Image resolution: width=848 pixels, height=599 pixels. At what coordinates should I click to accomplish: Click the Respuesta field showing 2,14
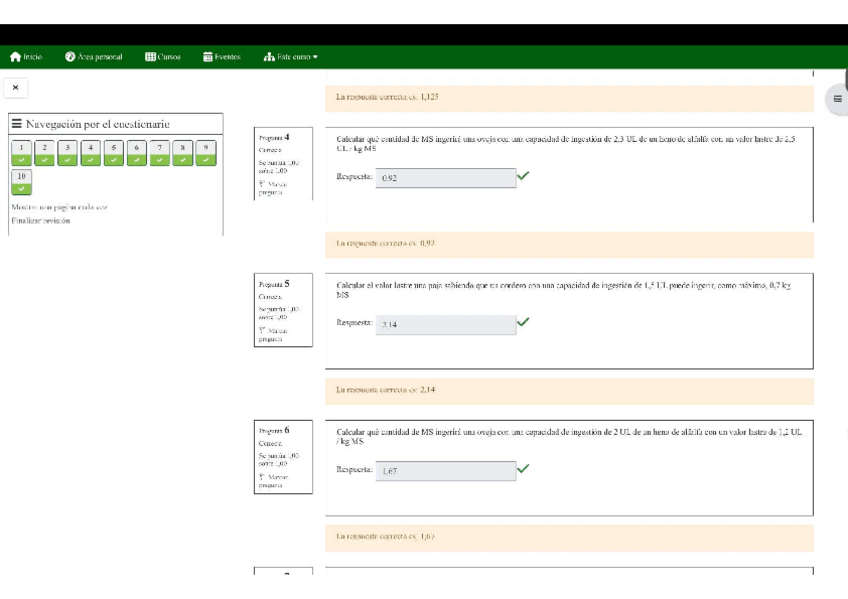(x=446, y=324)
